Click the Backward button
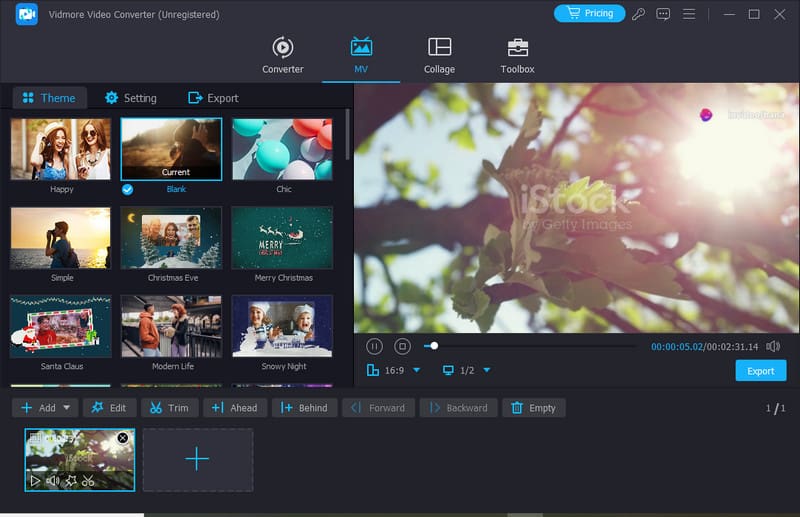The height and width of the screenshot is (517, 800). pyautogui.click(x=458, y=408)
